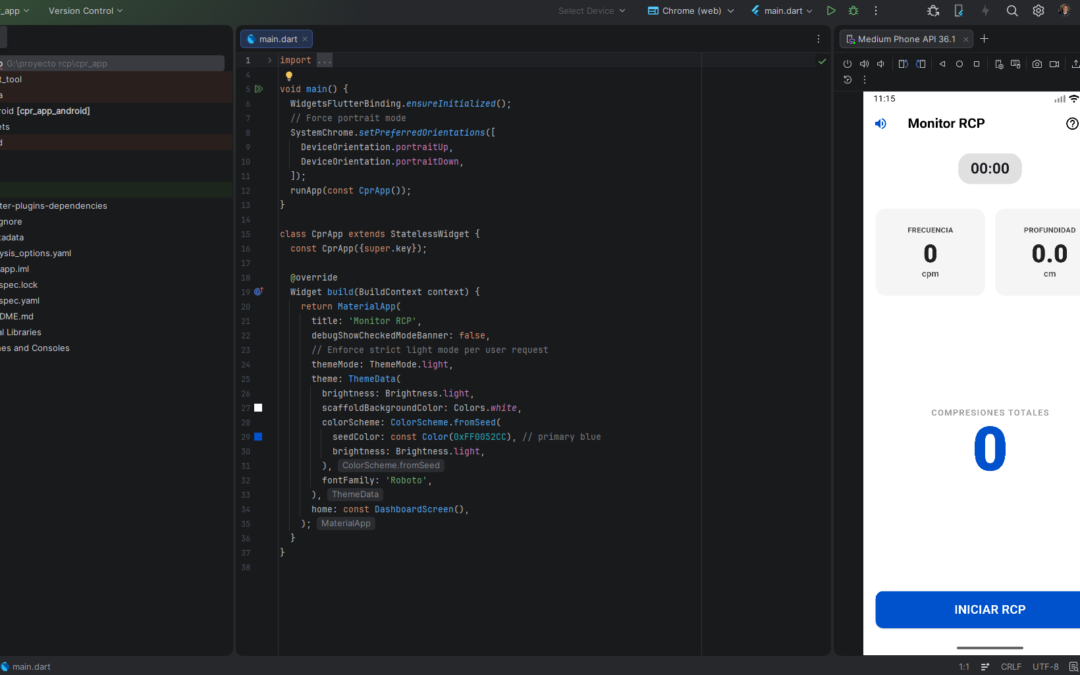The width and height of the screenshot is (1080, 675).
Task: Open the Search Everywhere magnifier icon
Action: tap(1012, 11)
